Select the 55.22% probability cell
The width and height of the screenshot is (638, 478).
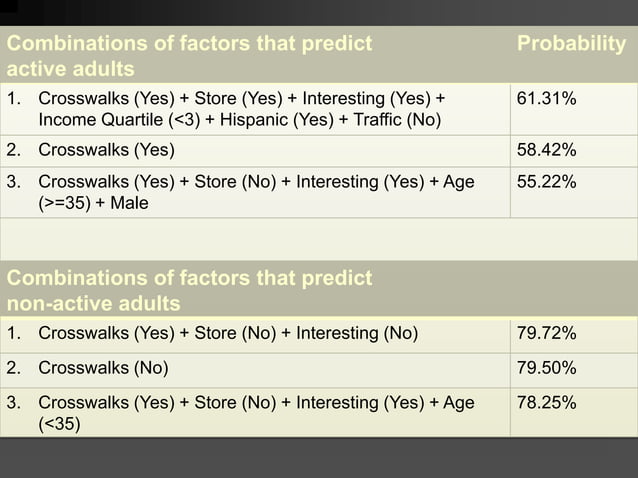546,182
